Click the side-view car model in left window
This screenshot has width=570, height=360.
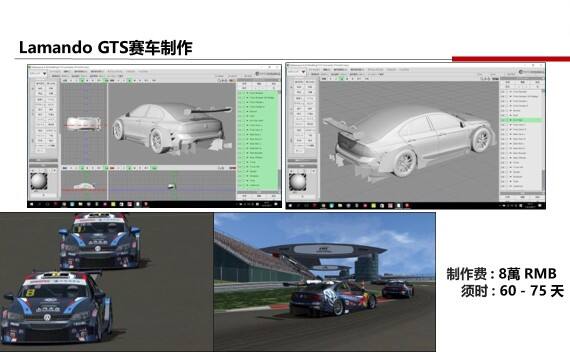(84, 187)
